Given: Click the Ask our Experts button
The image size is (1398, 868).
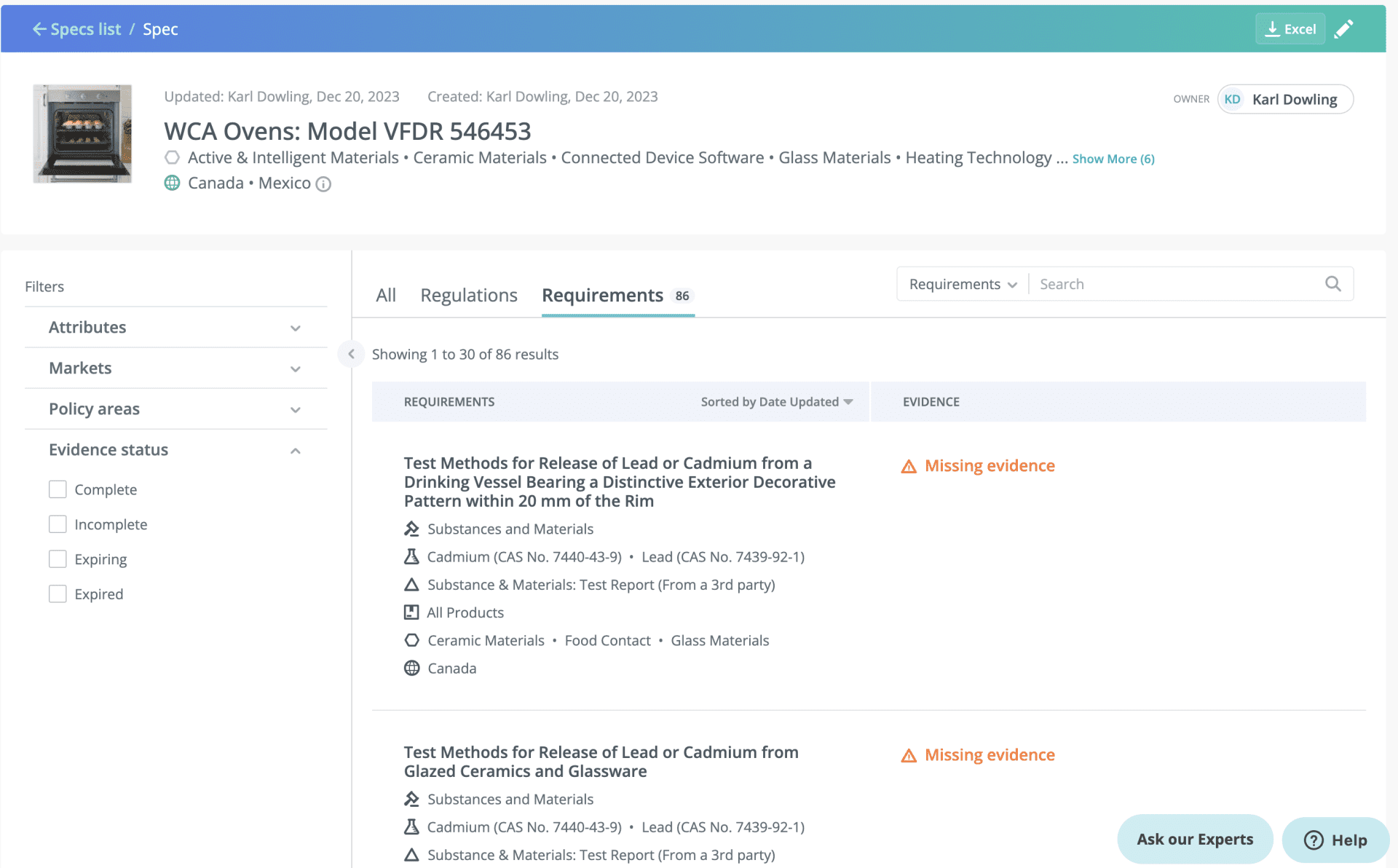Looking at the screenshot, I should pos(1194,839).
